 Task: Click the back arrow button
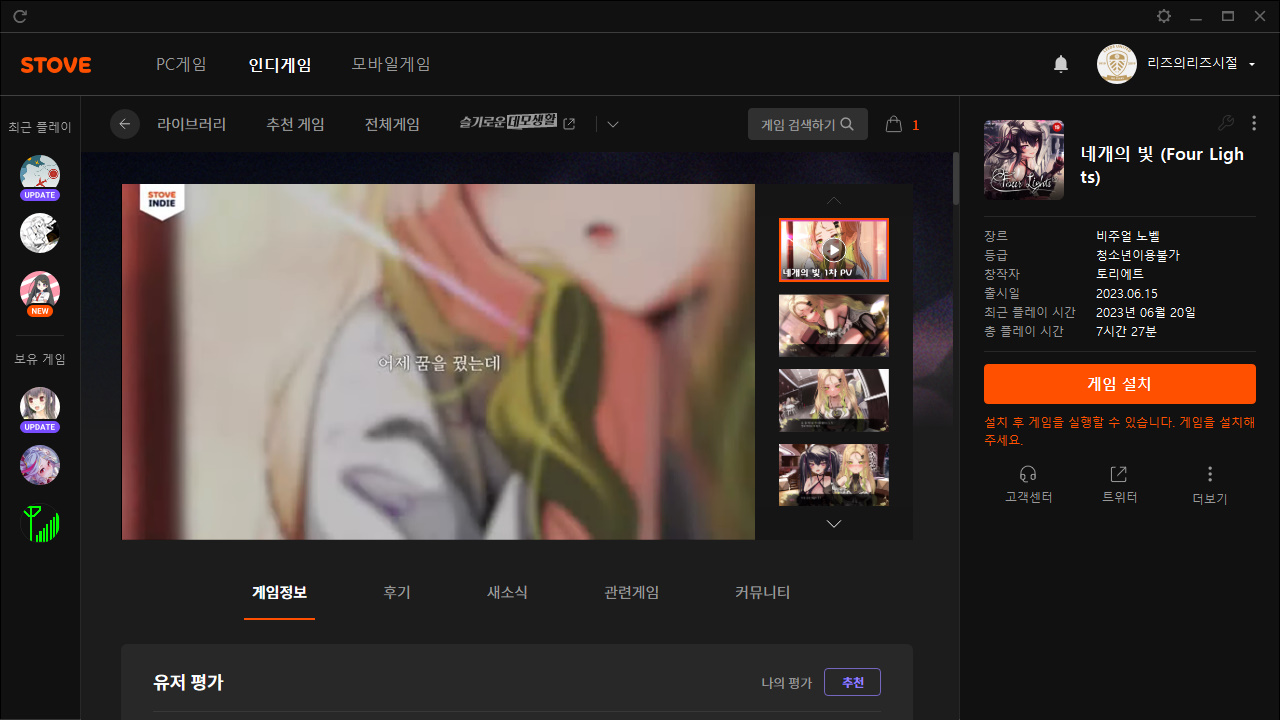[125, 124]
